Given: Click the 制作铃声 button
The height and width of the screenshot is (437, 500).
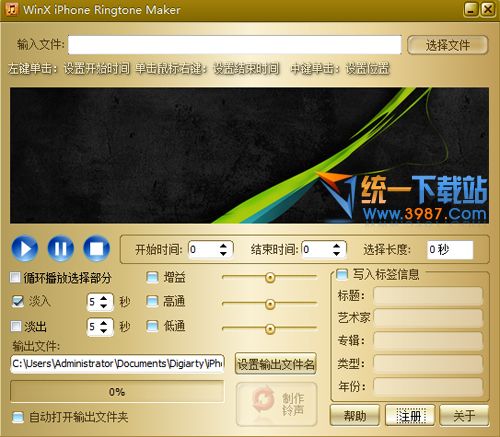Looking at the screenshot, I should click(277, 404).
